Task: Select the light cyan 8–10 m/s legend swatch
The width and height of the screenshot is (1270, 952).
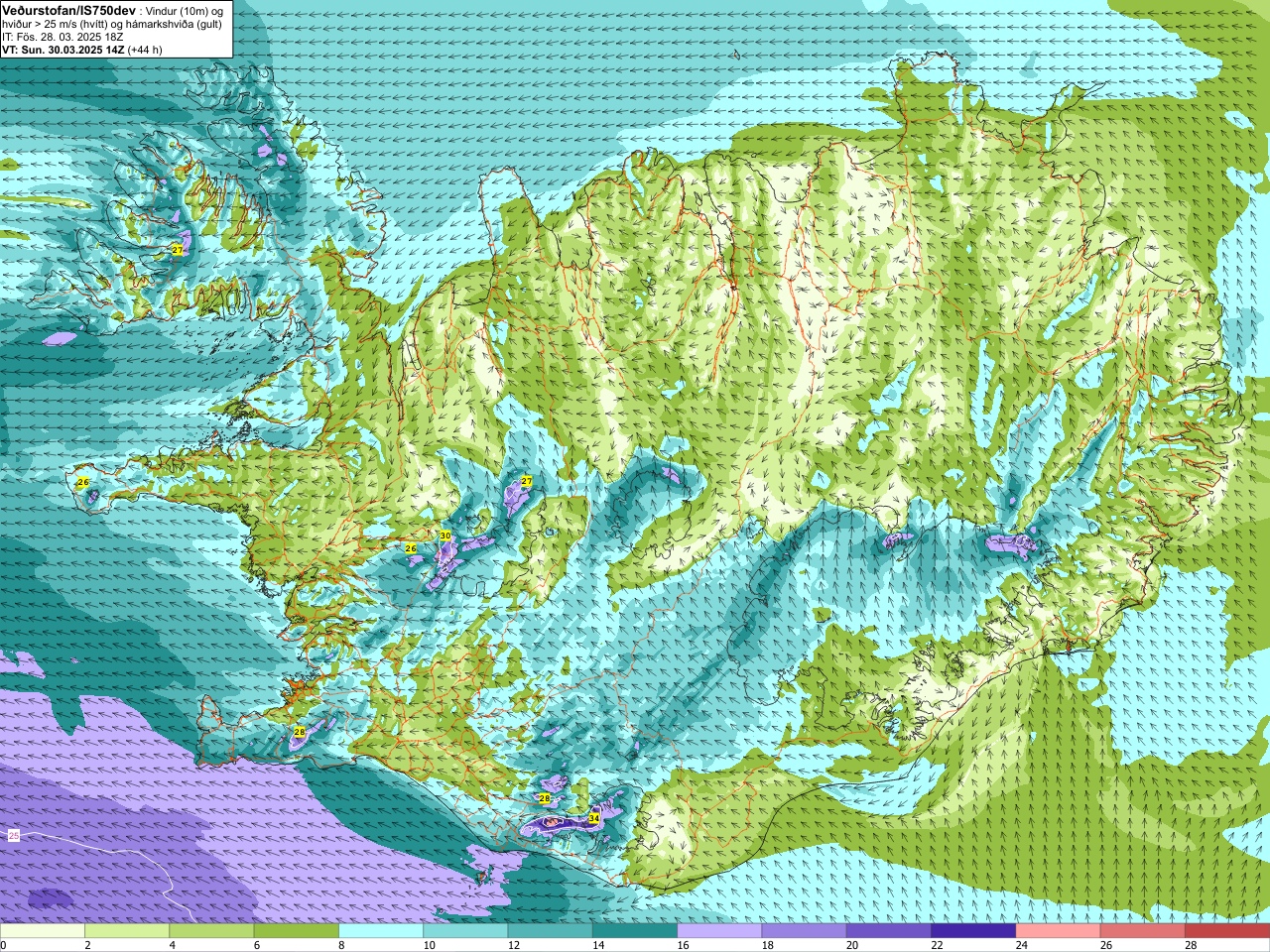Action: 381,931
